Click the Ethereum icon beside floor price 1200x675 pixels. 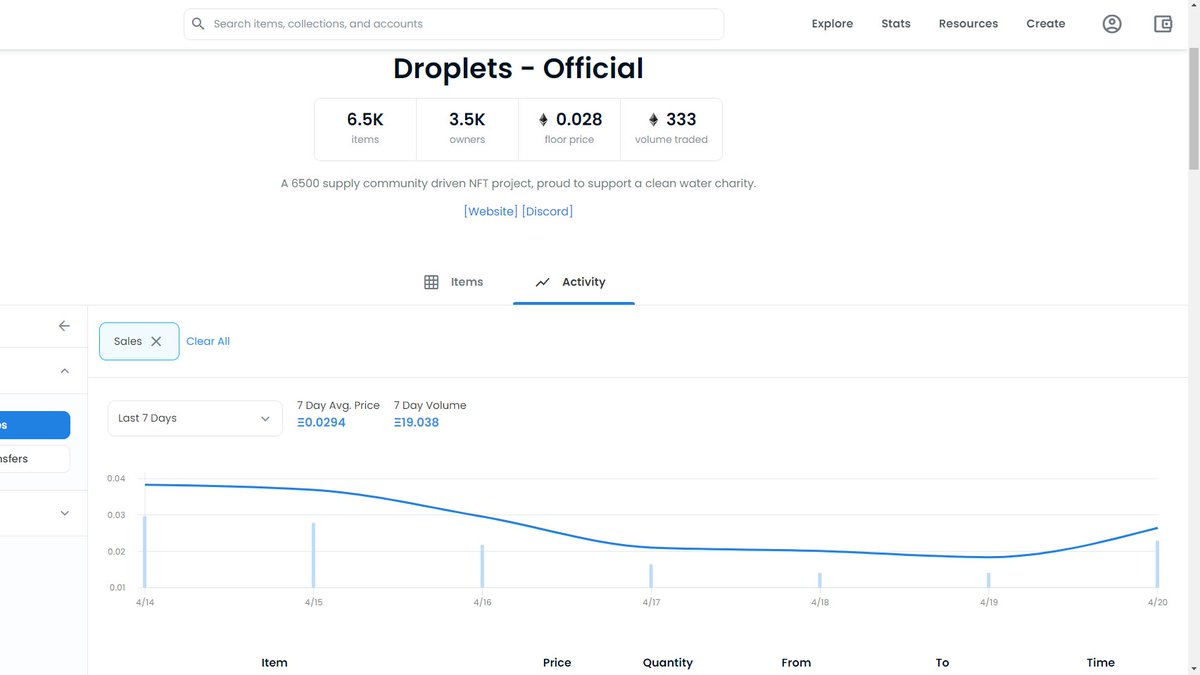point(544,119)
